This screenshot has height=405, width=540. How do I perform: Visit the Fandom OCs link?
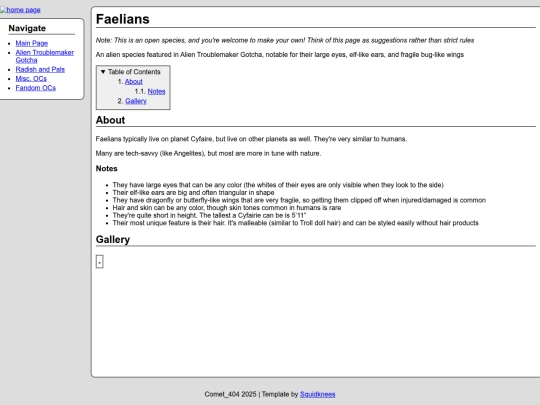pos(35,88)
